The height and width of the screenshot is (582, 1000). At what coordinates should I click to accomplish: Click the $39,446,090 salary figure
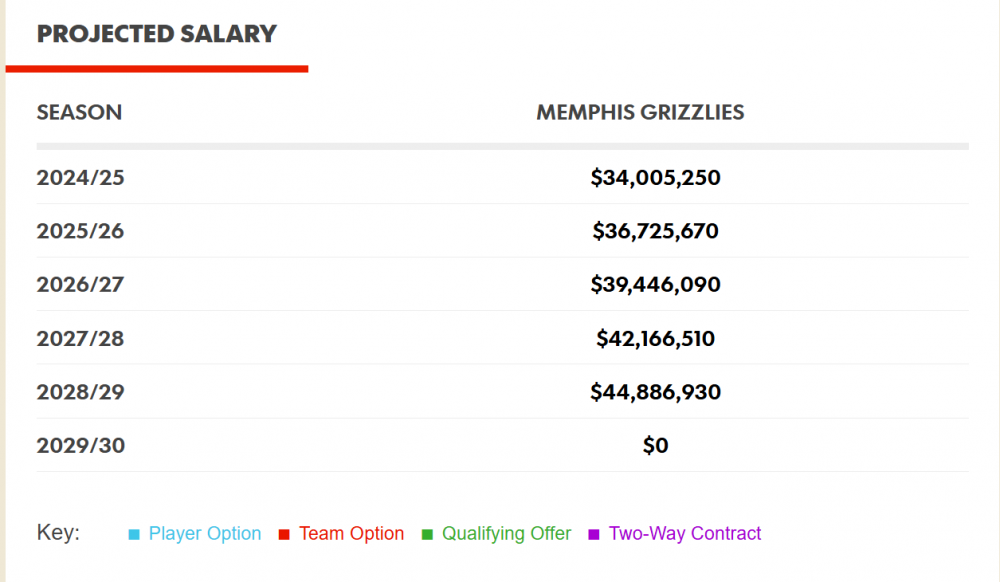click(x=655, y=285)
